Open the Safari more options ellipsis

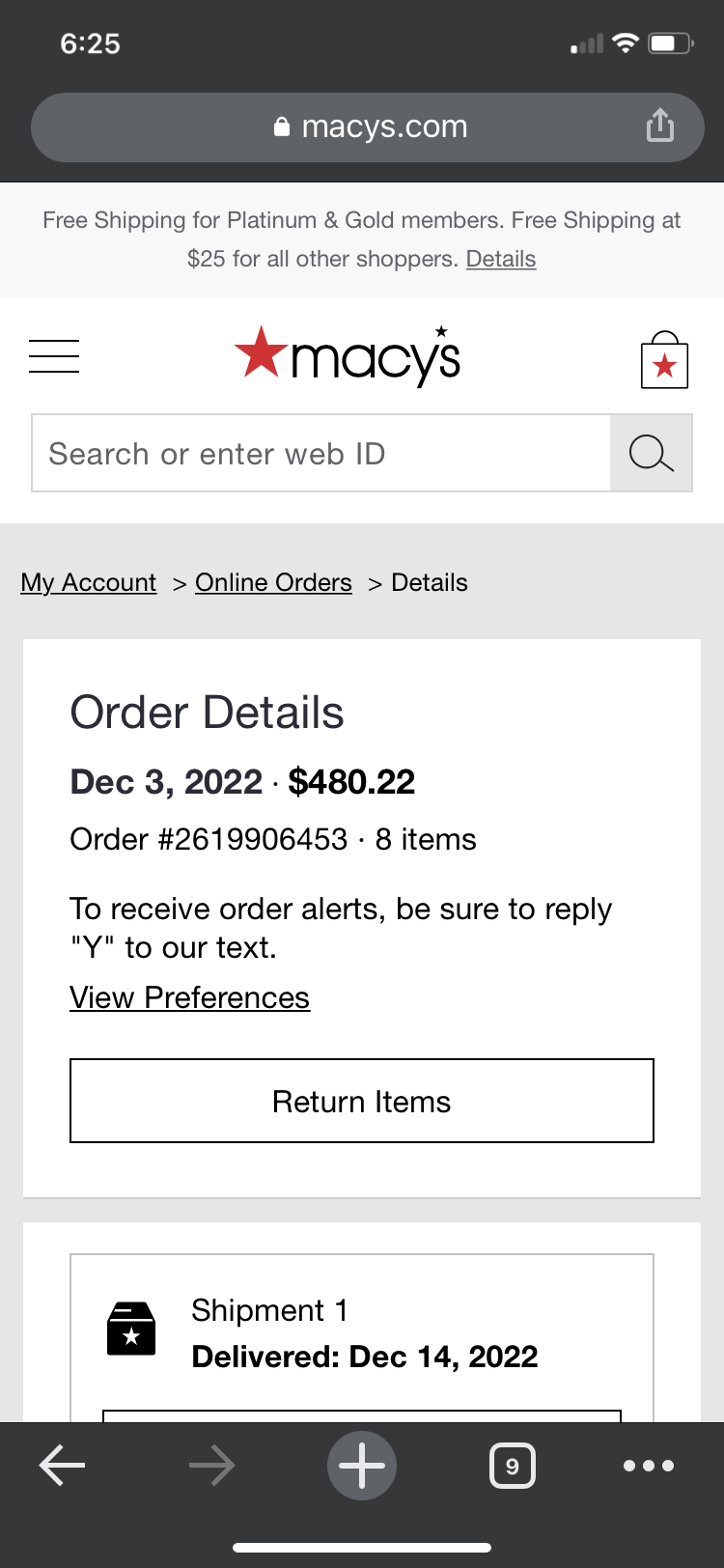point(649,1465)
